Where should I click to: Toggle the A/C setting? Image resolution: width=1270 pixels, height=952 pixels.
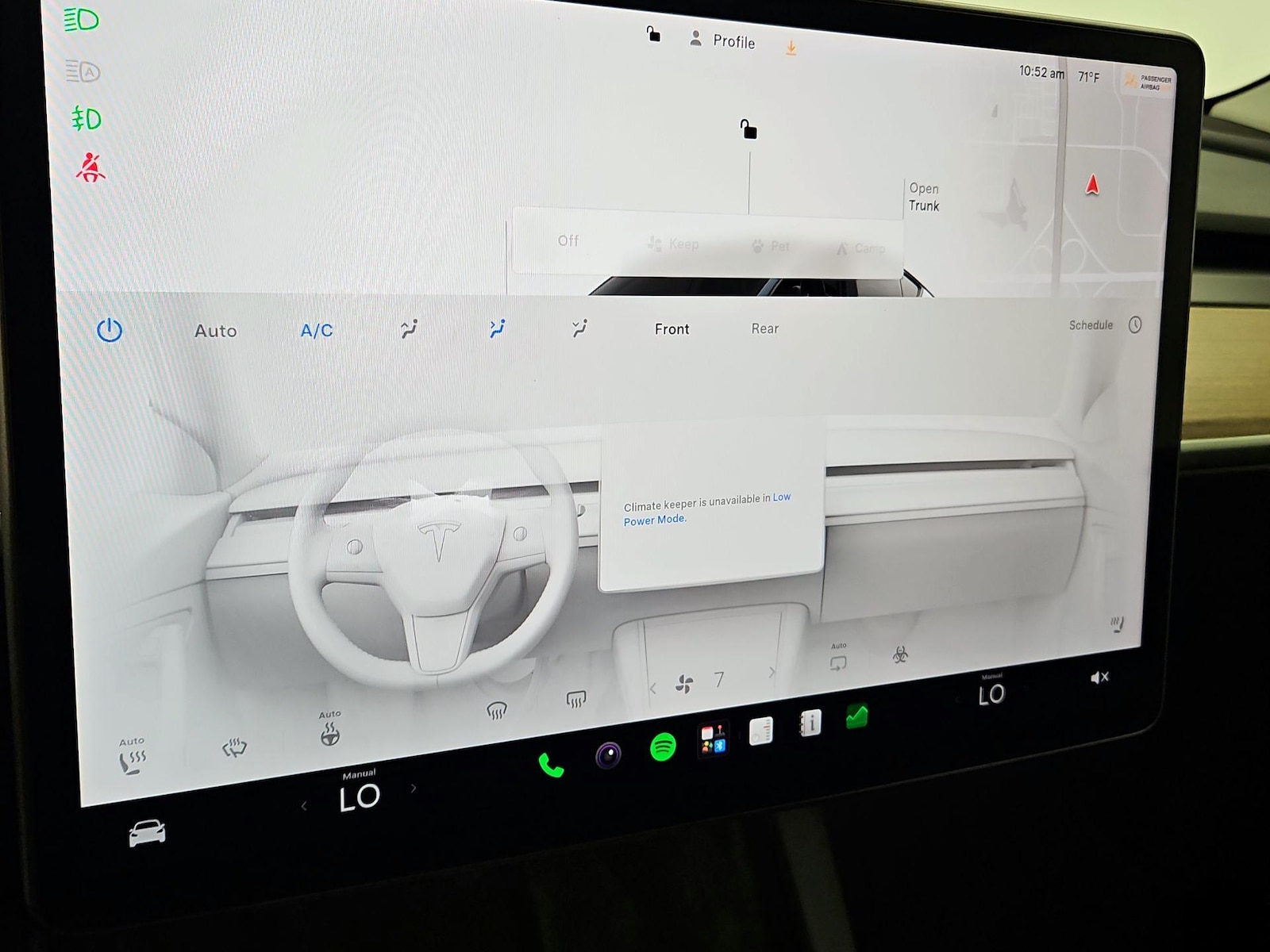(x=317, y=331)
